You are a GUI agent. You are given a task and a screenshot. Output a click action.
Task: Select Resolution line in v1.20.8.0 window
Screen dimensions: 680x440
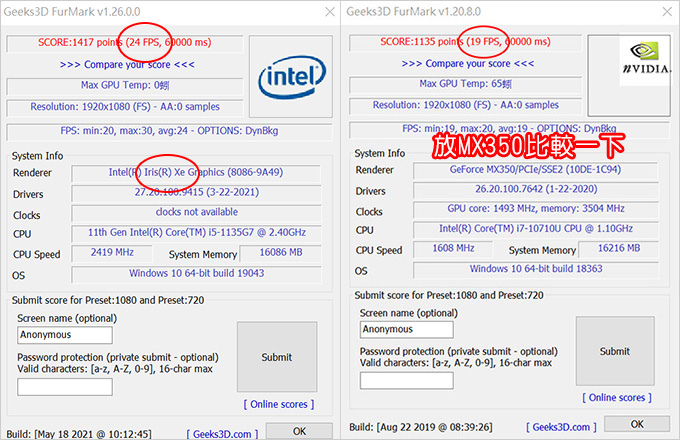466,105
